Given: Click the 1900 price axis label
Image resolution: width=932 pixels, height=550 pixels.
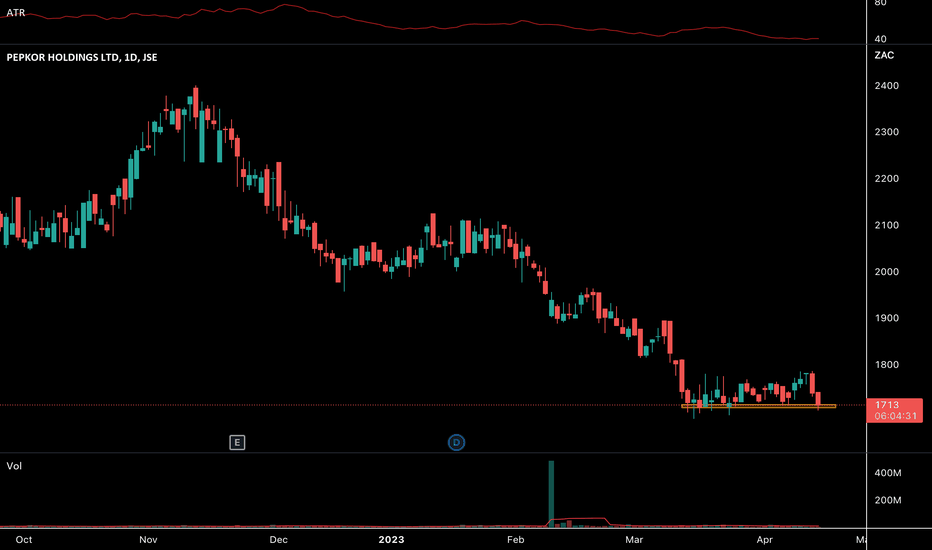Looking at the screenshot, I should click(x=886, y=318).
